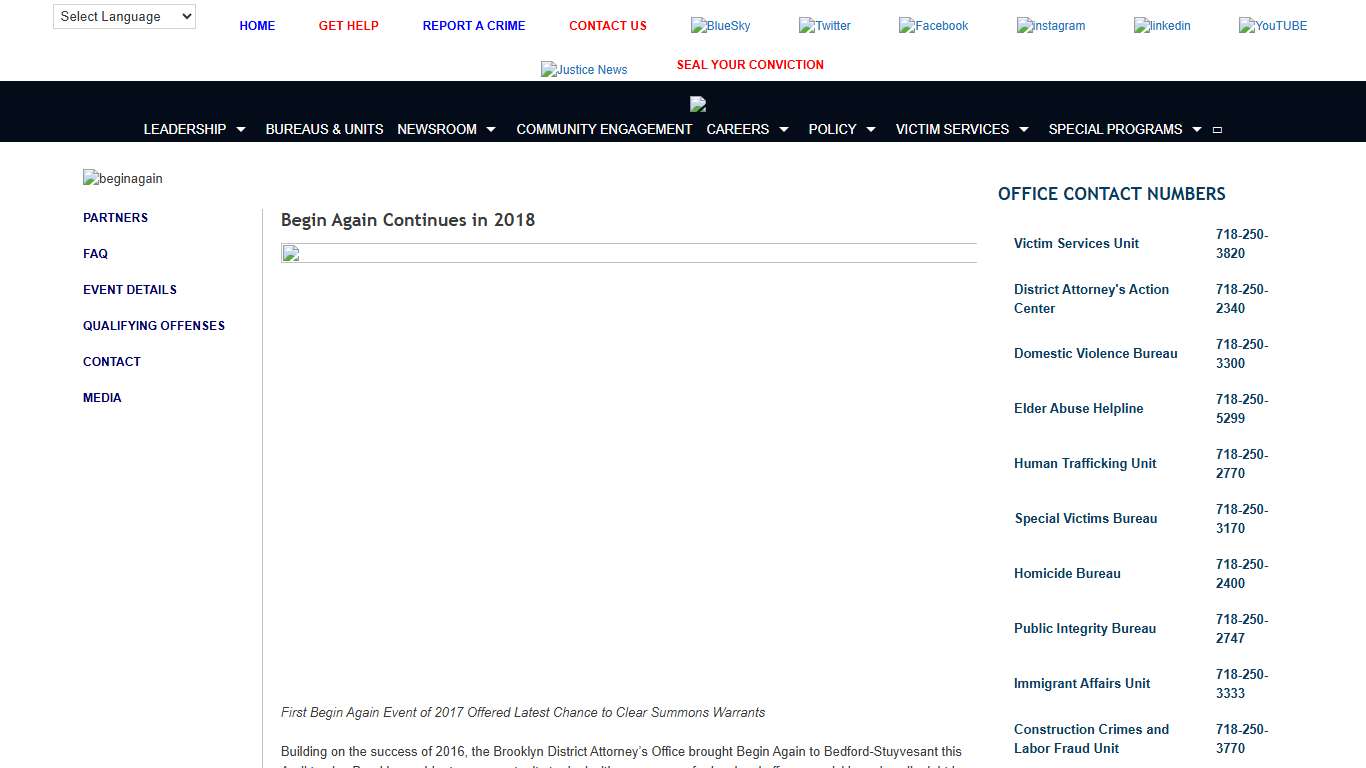Image resolution: width=1366 pixels, height=768 pixels.
Task: Open the Instagram icon link
Action: pyautogui.click(x=1051, y=26)
